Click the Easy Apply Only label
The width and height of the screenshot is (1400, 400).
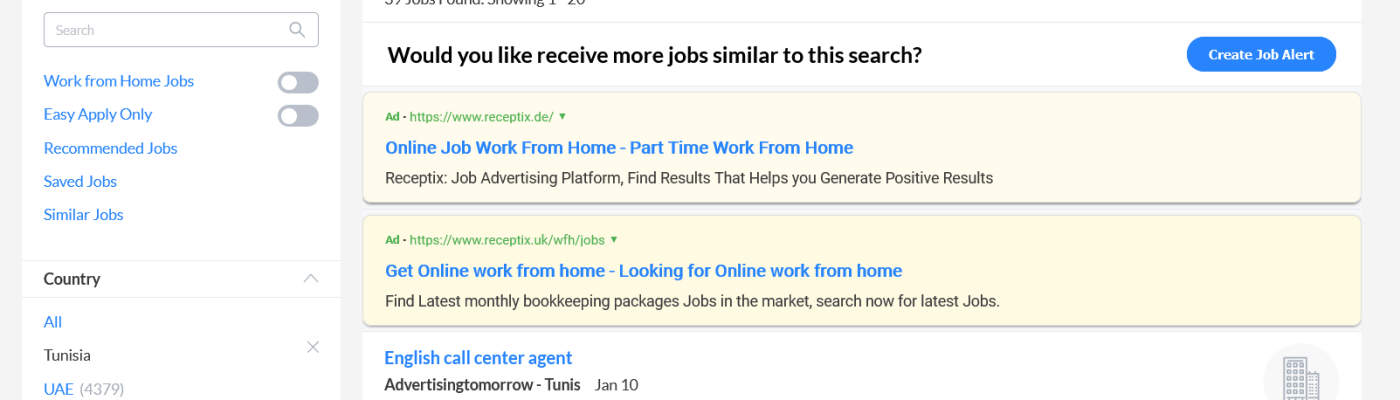point(97,115)
